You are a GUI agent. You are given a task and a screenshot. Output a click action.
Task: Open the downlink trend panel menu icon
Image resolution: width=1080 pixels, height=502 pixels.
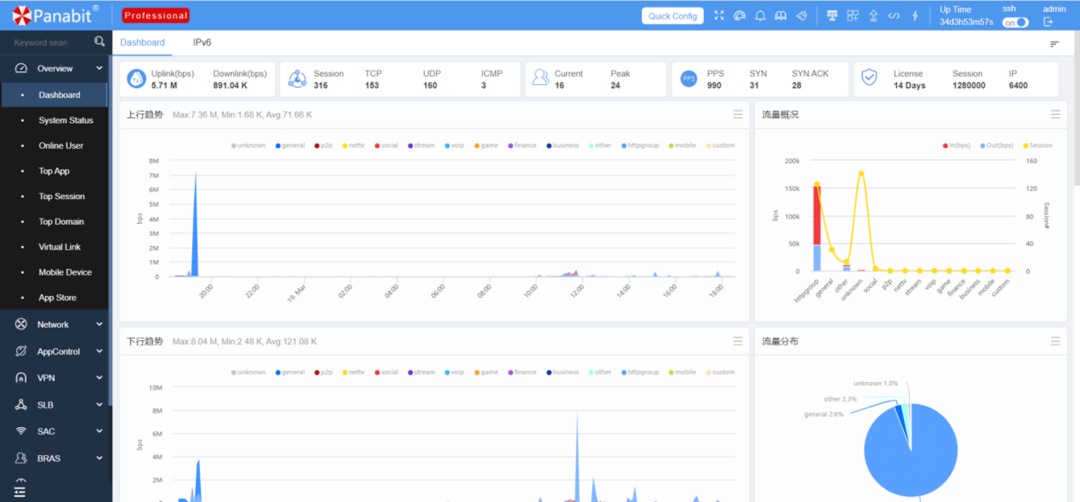tap(738, 341)
